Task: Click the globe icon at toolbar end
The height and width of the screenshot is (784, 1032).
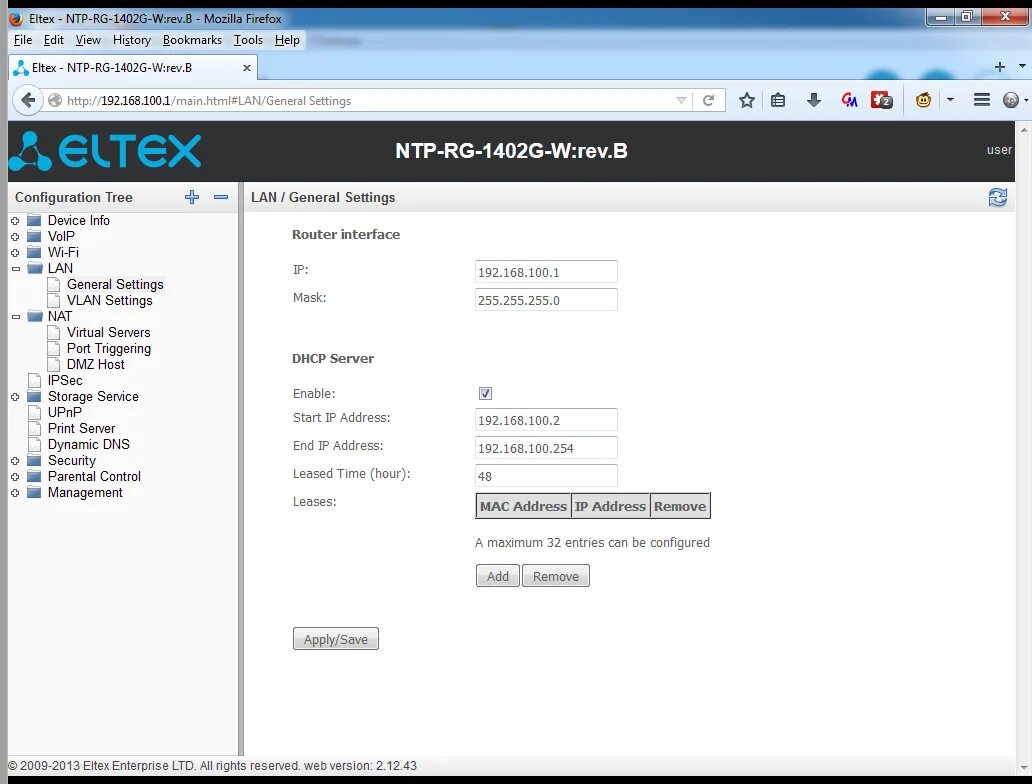Action: 1010,100
